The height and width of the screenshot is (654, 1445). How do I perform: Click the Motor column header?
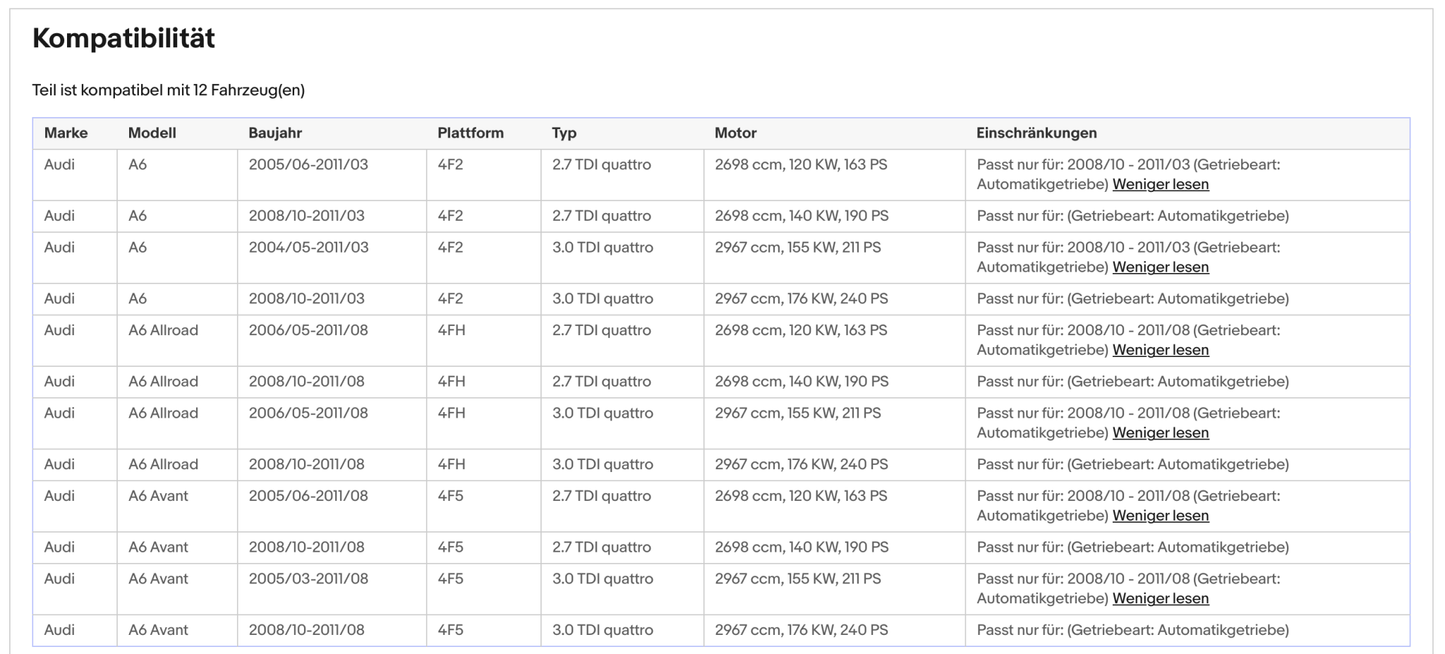click(x=735, y=133)
